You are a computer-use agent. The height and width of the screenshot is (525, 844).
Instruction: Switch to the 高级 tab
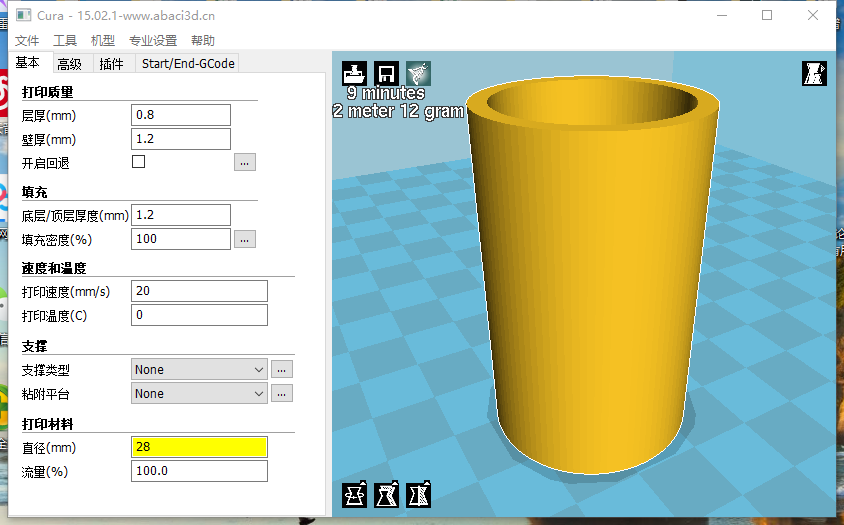pos(69,64)
